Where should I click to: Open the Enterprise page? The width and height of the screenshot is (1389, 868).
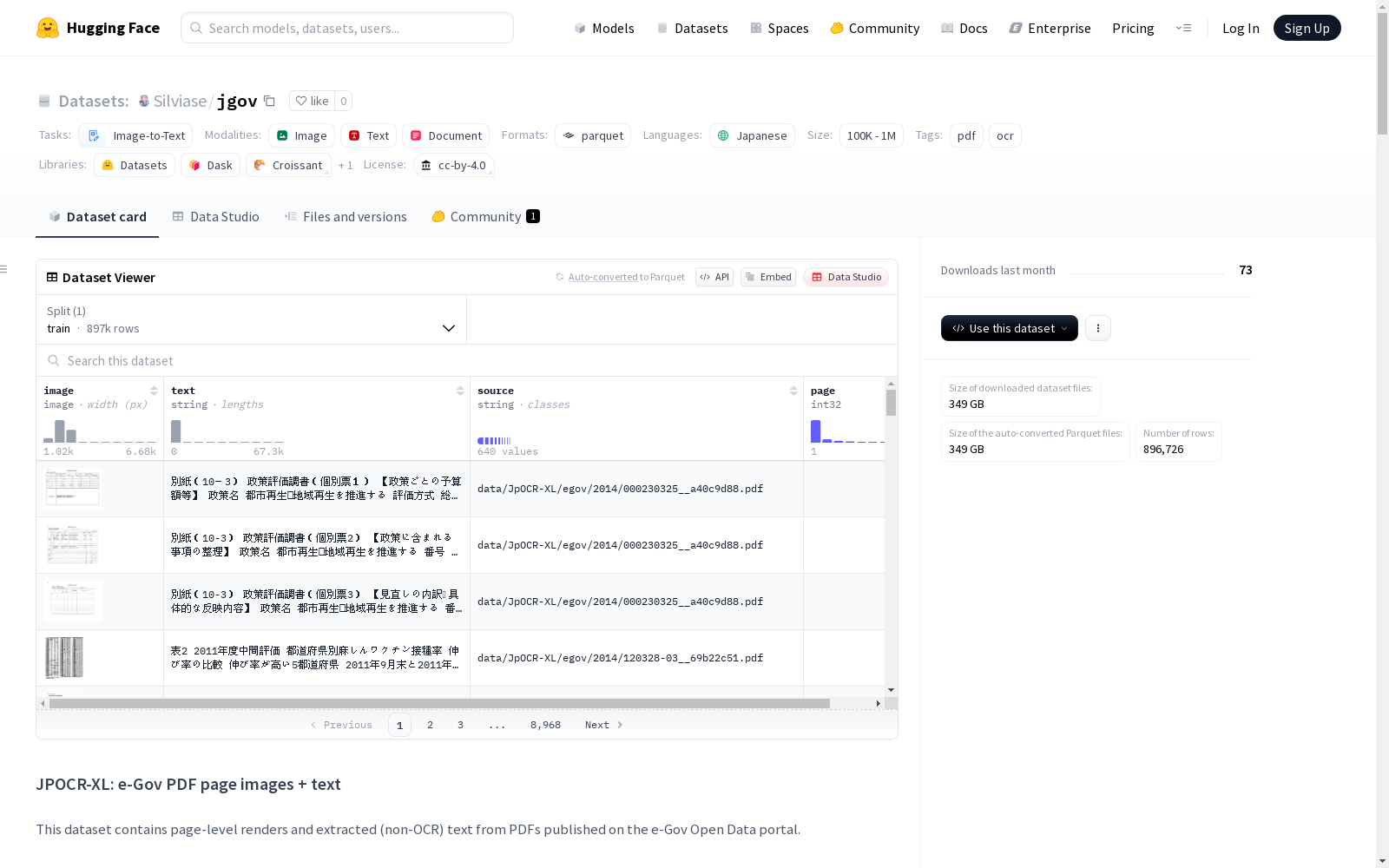[1050, 28]
